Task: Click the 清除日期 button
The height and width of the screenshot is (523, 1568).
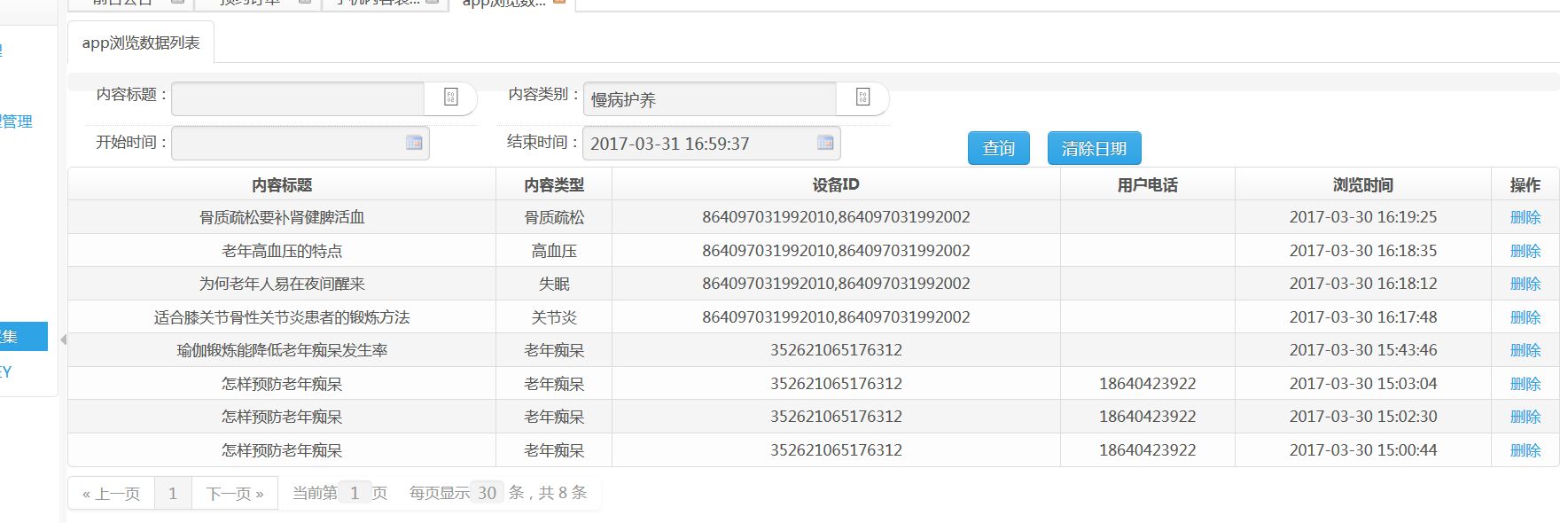Action: 1094,148
